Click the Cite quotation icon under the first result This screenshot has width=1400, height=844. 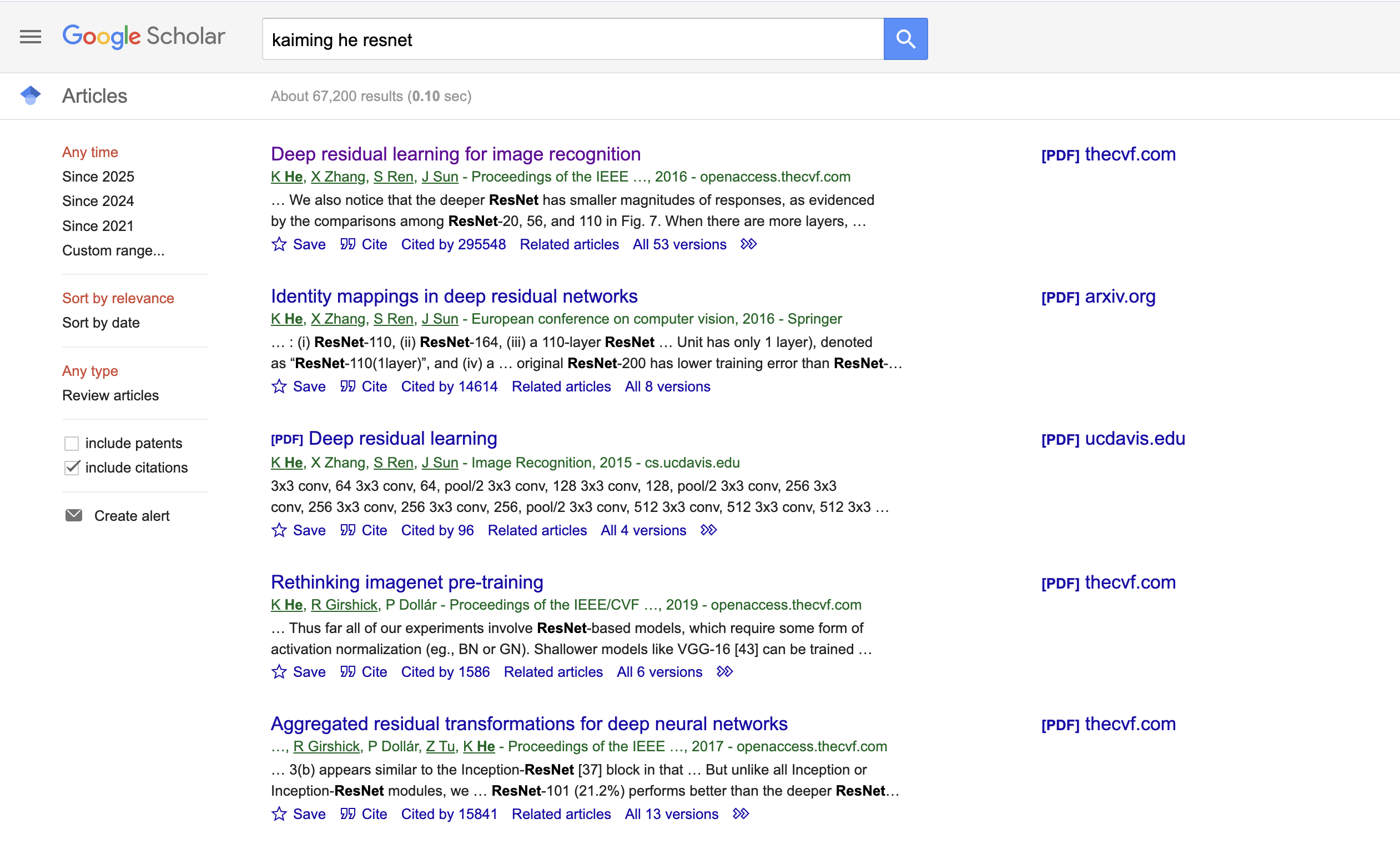pyautogui.click(x=349, y=244)
